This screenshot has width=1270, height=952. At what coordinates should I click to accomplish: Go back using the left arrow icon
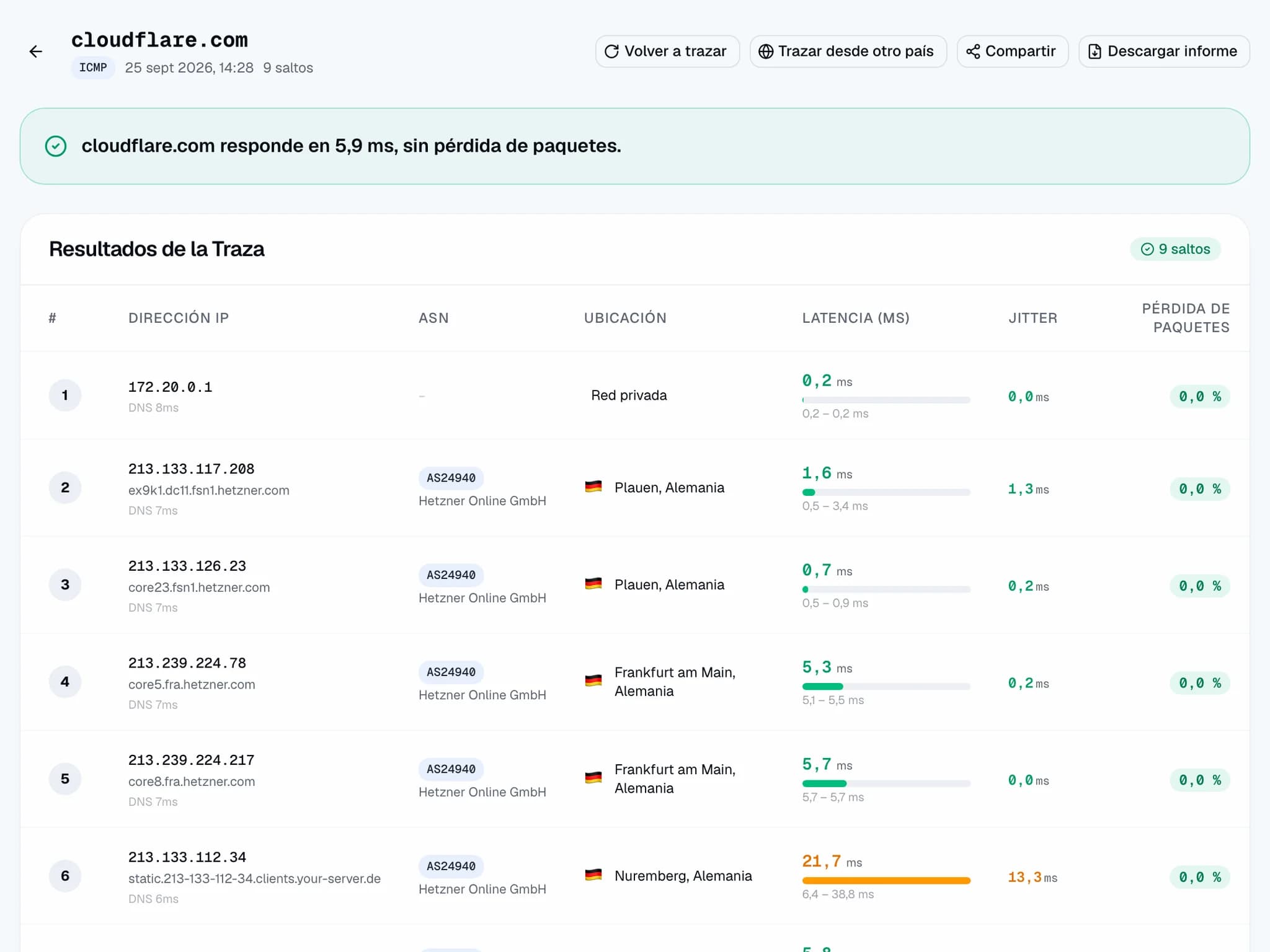click(x=36, y=51)
